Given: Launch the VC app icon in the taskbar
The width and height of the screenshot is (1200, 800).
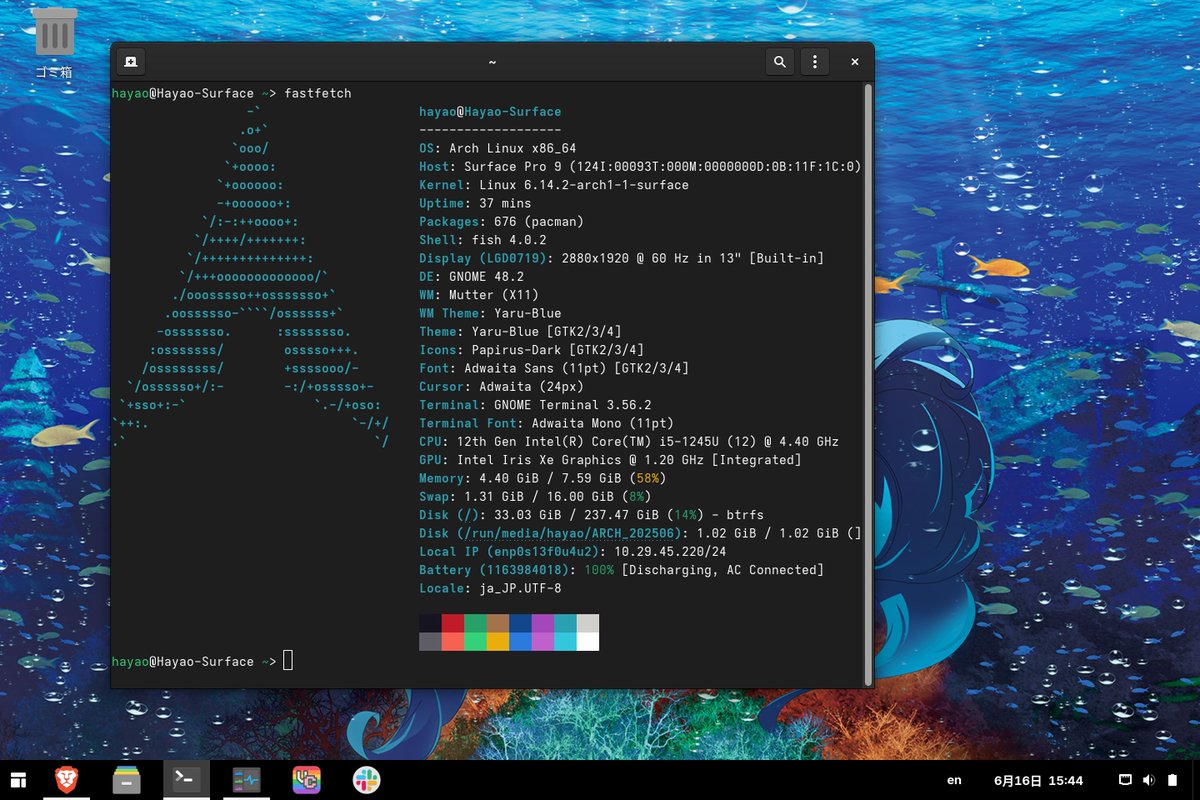Looking at the screenshot, I should [306, 780].
